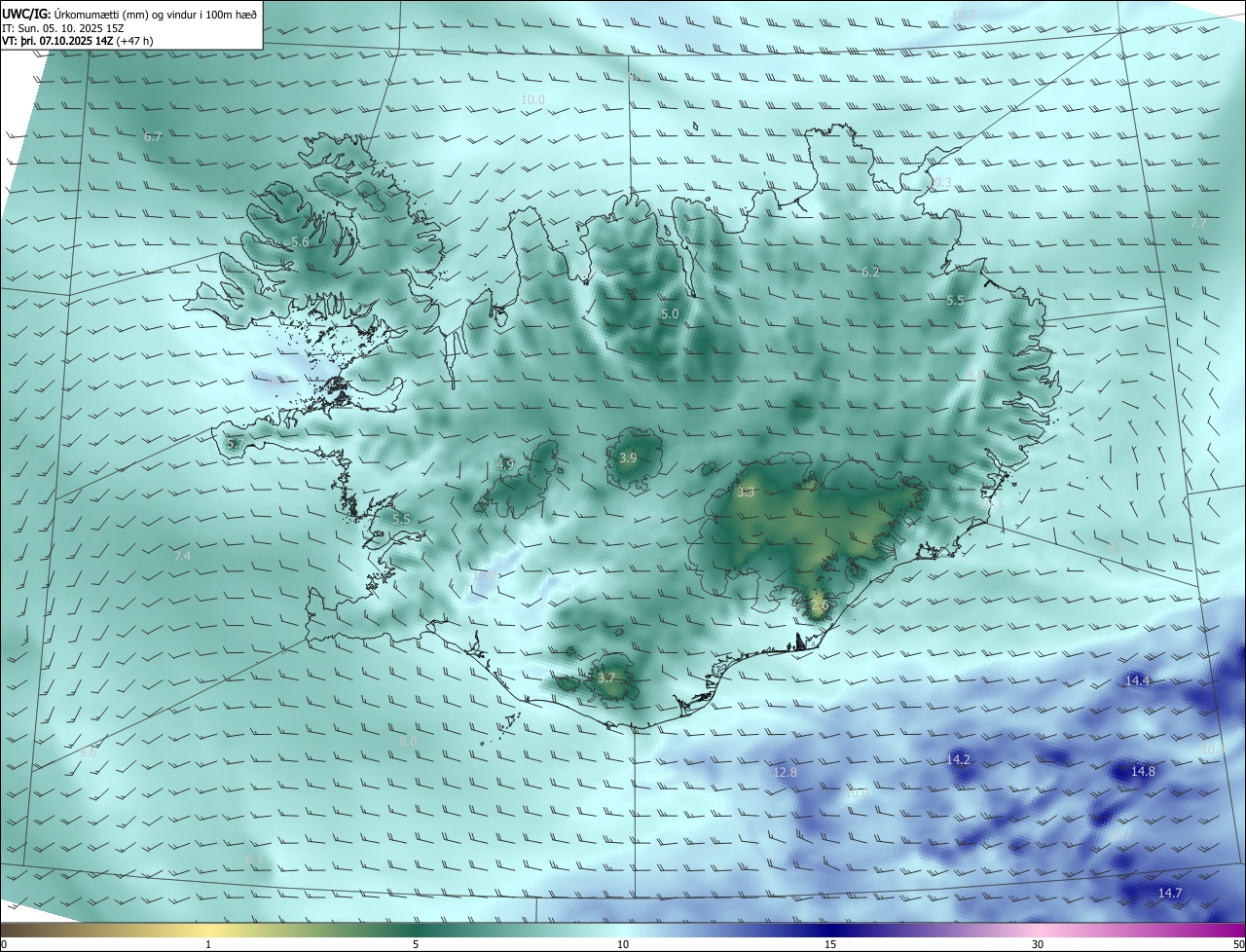Click the 10.0 value label on the map
The height and width of the screenshot is (952, 1246).
(x=532, y=99)
